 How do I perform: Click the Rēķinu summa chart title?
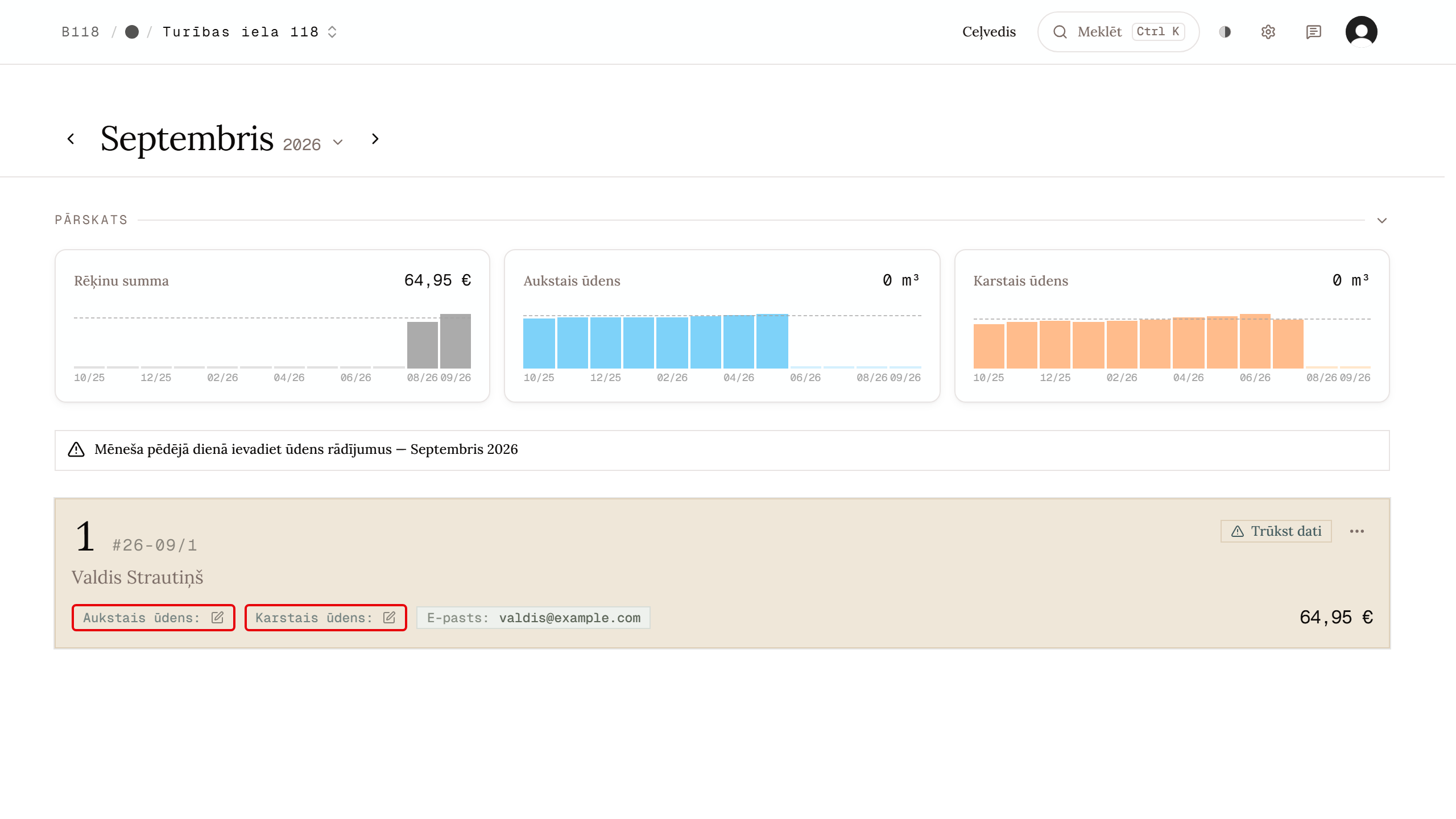point(121,281)
